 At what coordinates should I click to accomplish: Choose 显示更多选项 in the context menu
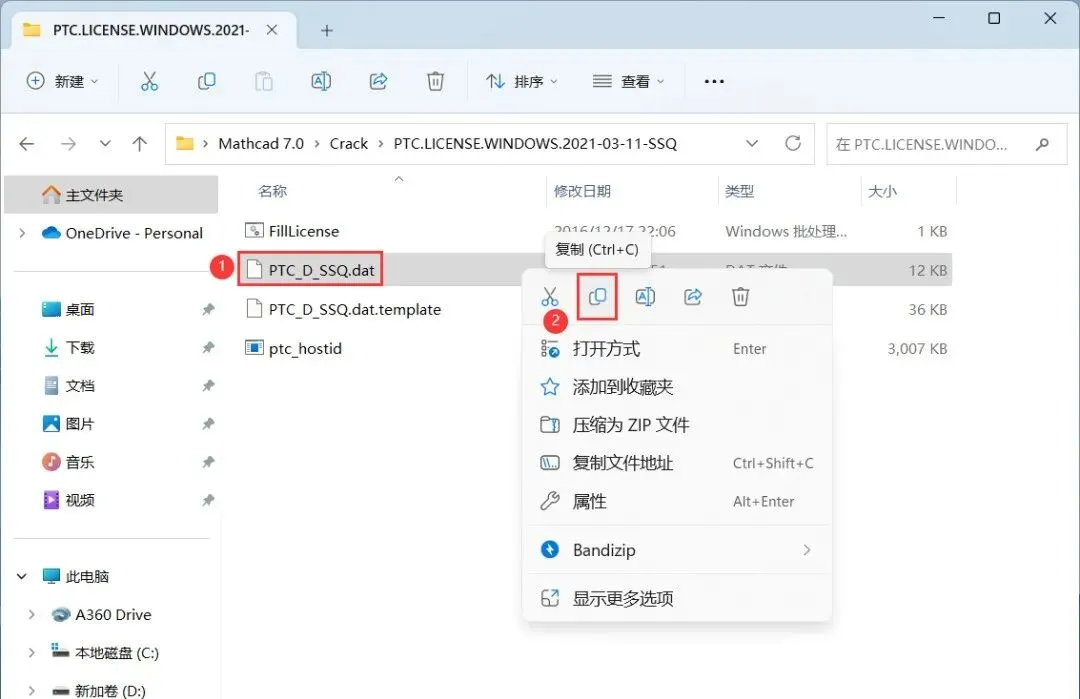tap(678, 598)
